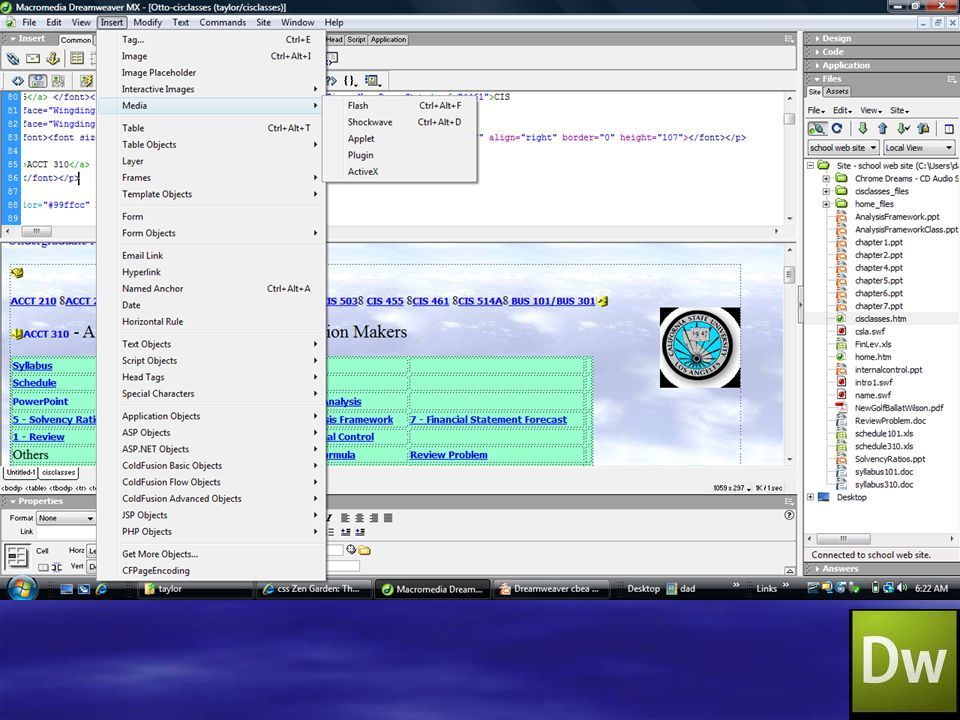Click the Syllabus link in design view

[x=32, y=366]
